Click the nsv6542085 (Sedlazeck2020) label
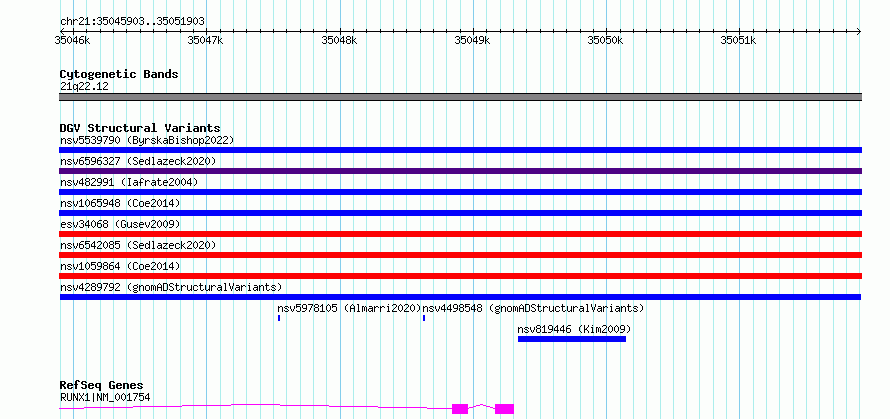Image resolution: width=890 pixels, height=419 pixels. (138, 245)
